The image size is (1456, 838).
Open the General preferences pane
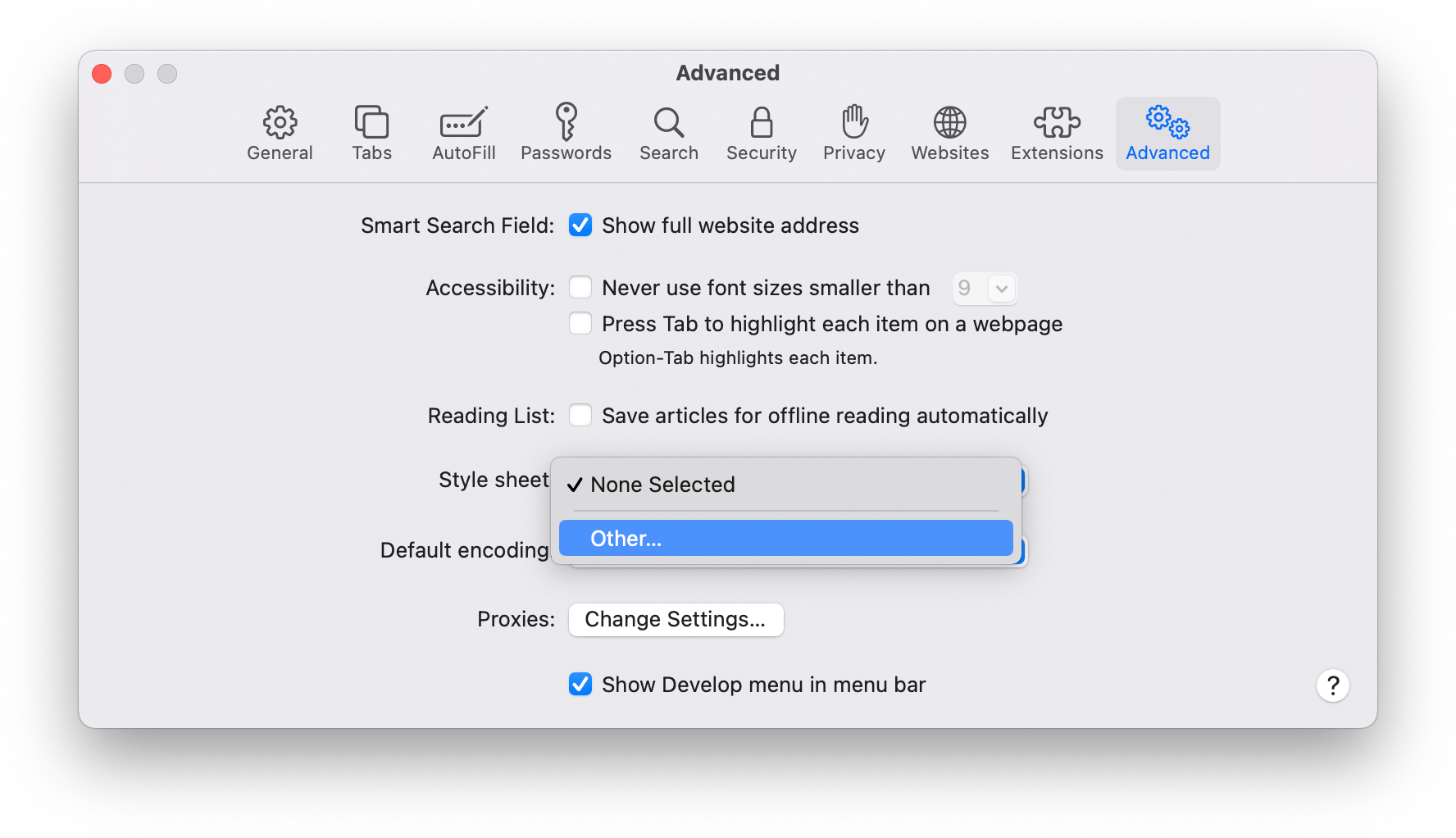(x=280, y=134)
